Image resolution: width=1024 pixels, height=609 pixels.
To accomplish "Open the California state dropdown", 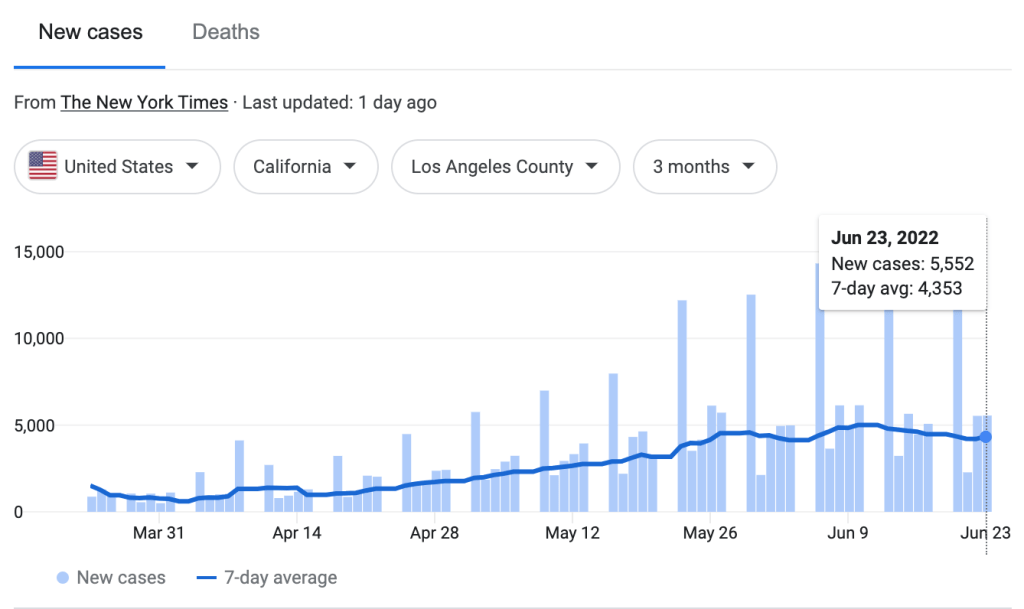I will point(305,167).
